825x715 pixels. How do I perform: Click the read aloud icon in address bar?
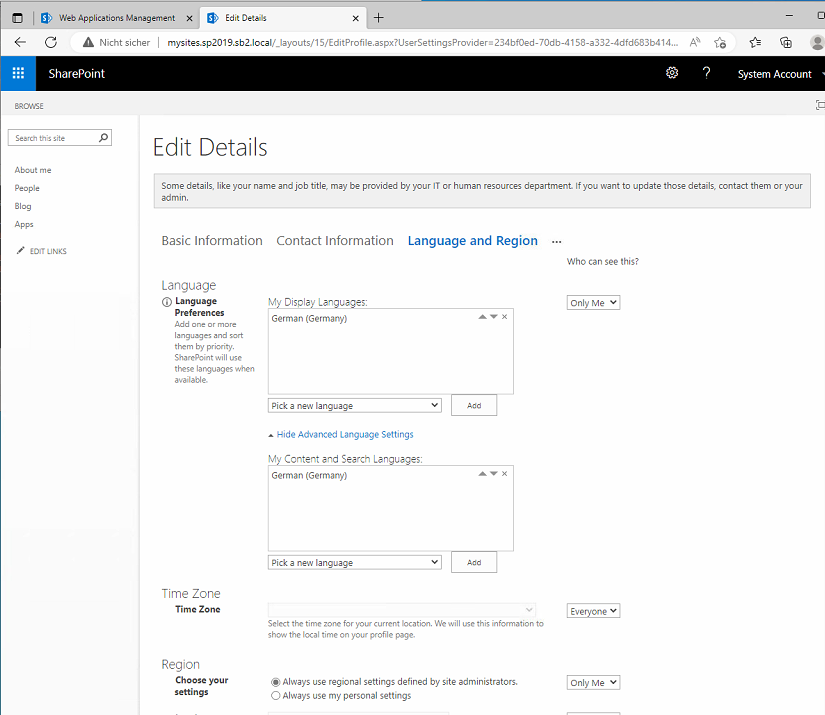(x=695, y=42)
